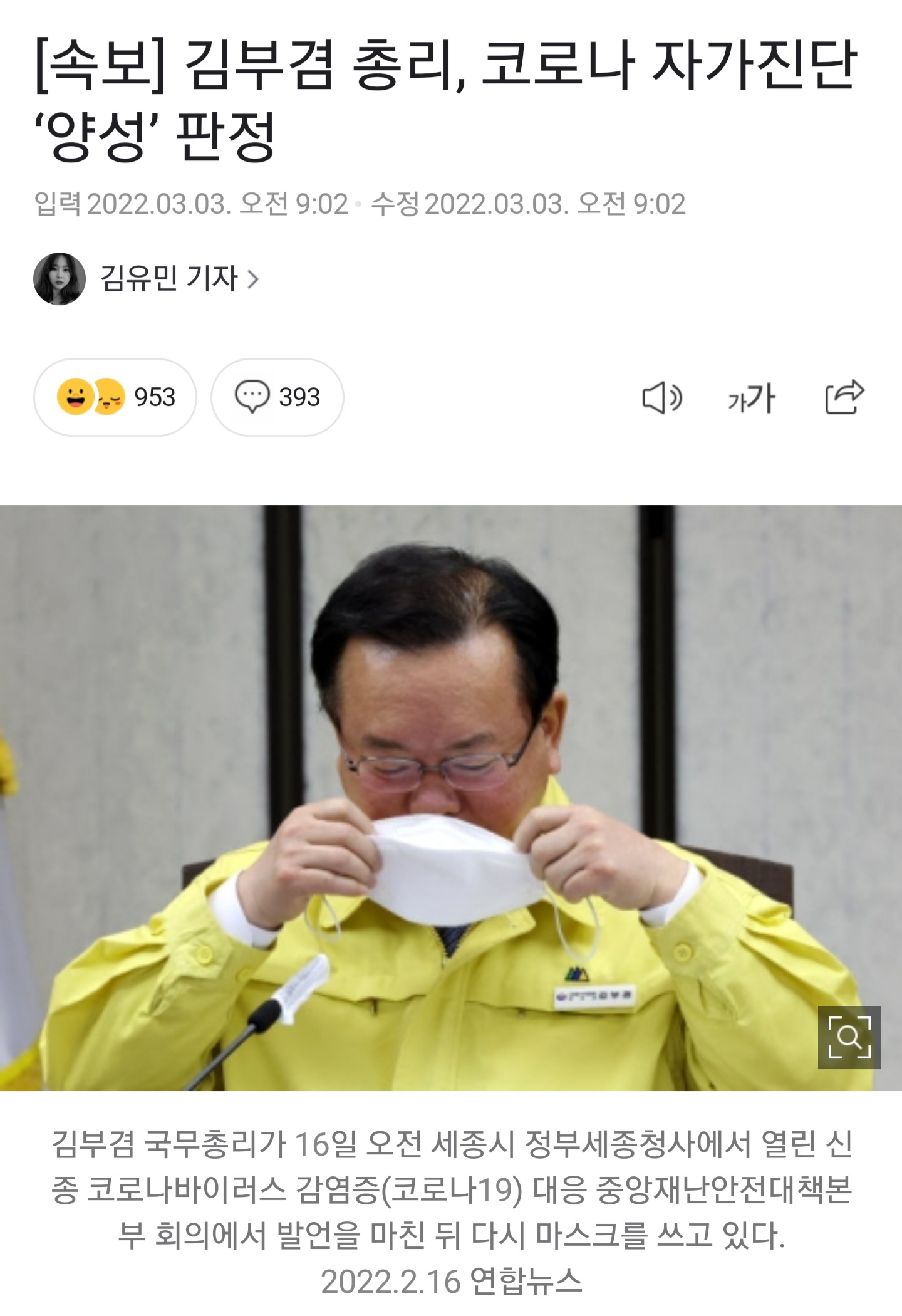Tap the speech bubble comment icon
Viewport: 902px width, 1316px height.
coord(252,397)
